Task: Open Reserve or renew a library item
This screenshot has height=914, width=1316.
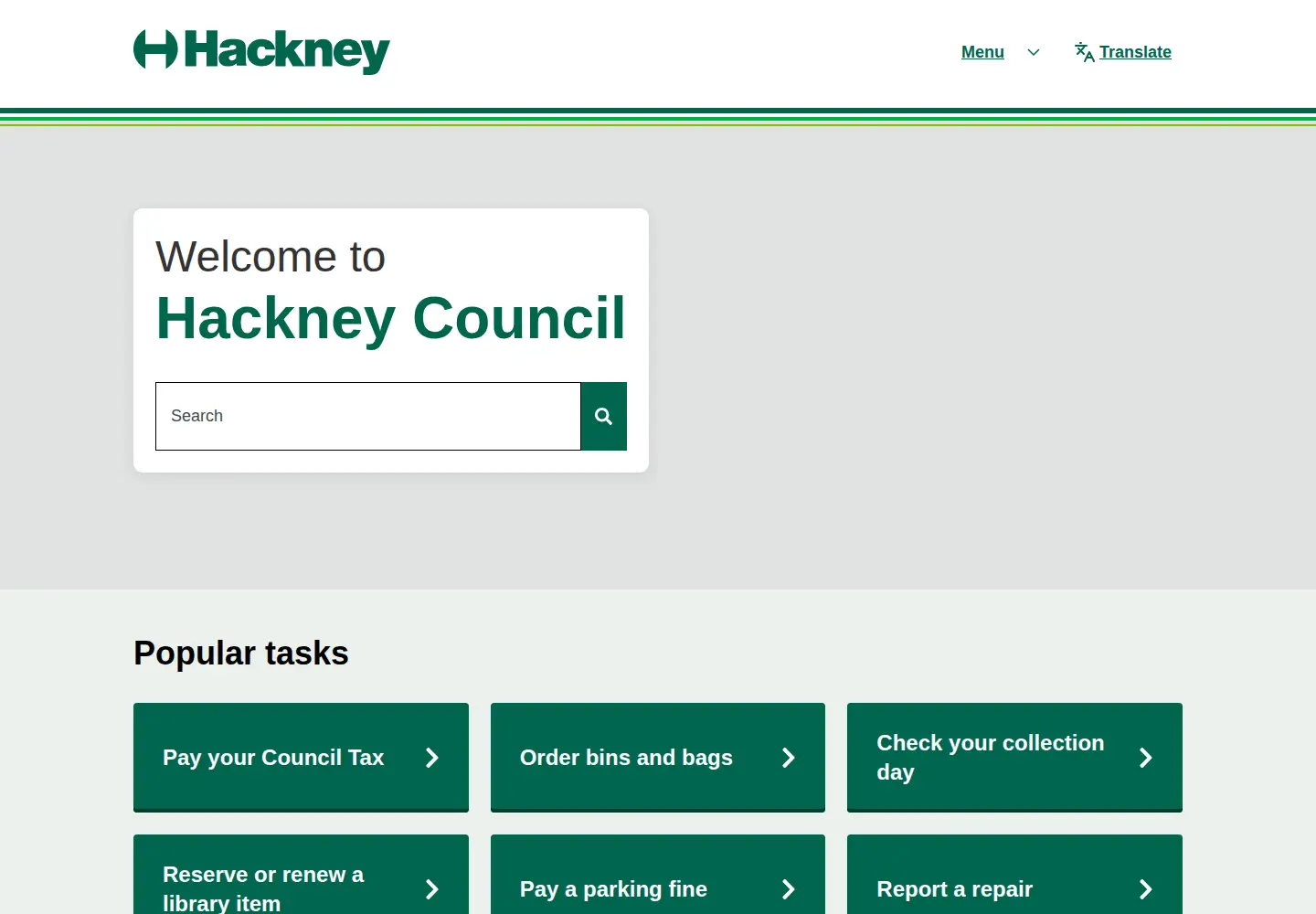Action: (301, 876)
